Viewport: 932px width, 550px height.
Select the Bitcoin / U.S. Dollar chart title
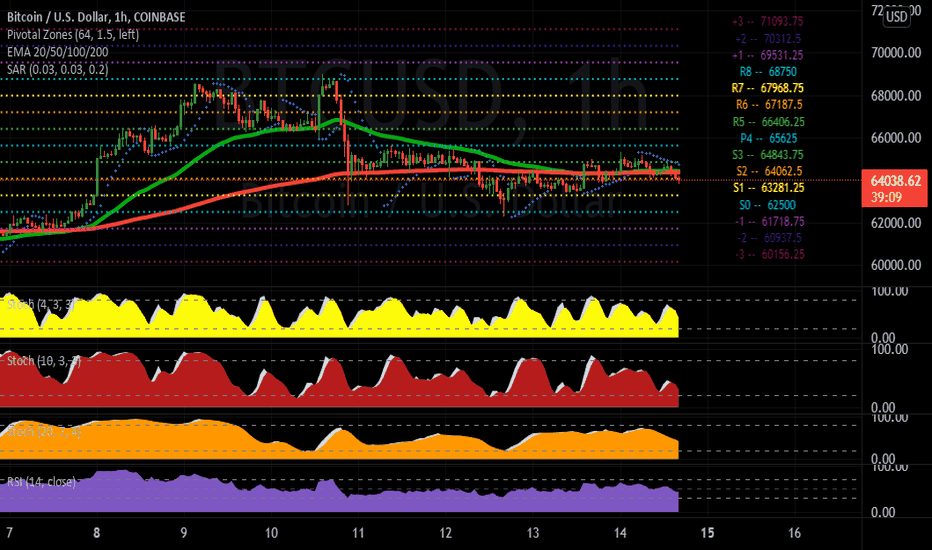coord(96,17)
